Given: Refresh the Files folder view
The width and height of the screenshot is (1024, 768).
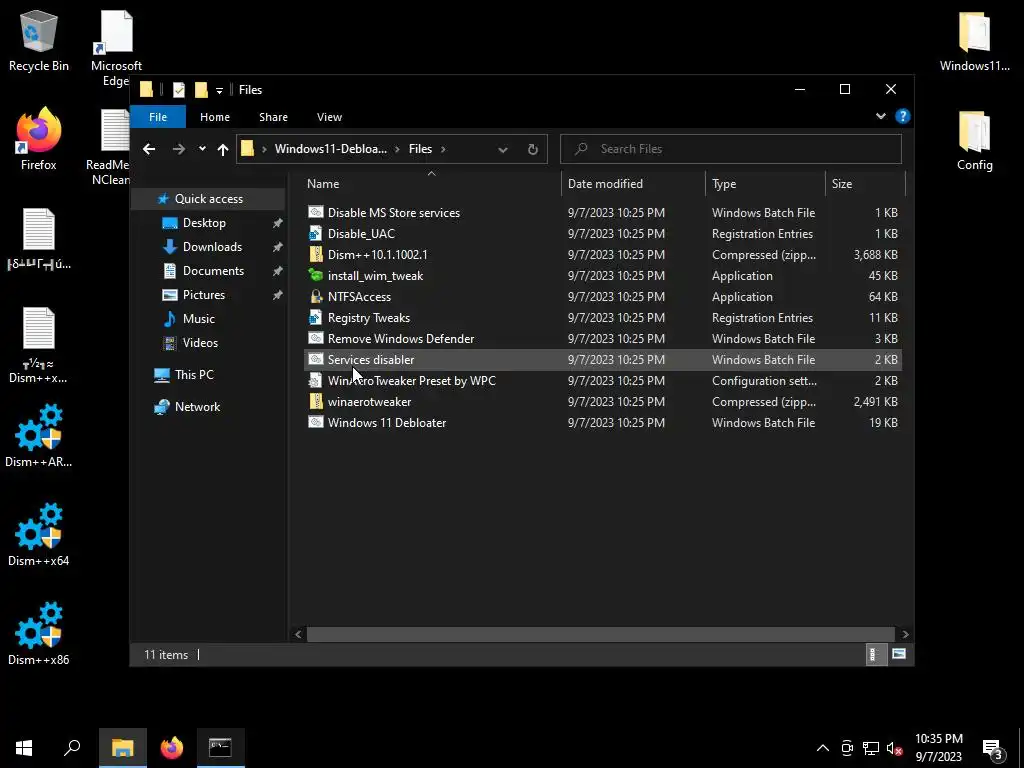Looking at the screenshot, I should [533, 149].
